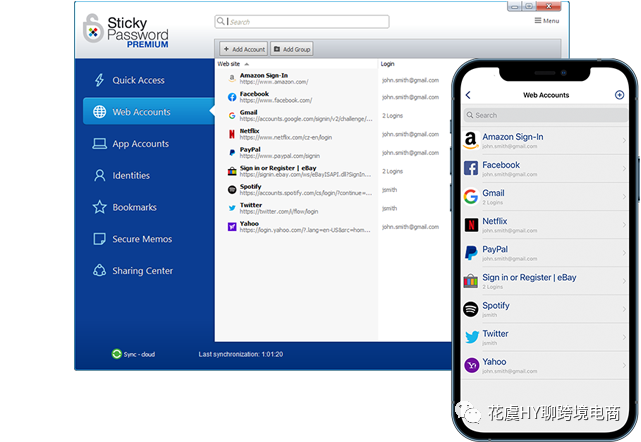Select the Twitter row in desktop list
The image size is (641, 442).
point(333,208)
